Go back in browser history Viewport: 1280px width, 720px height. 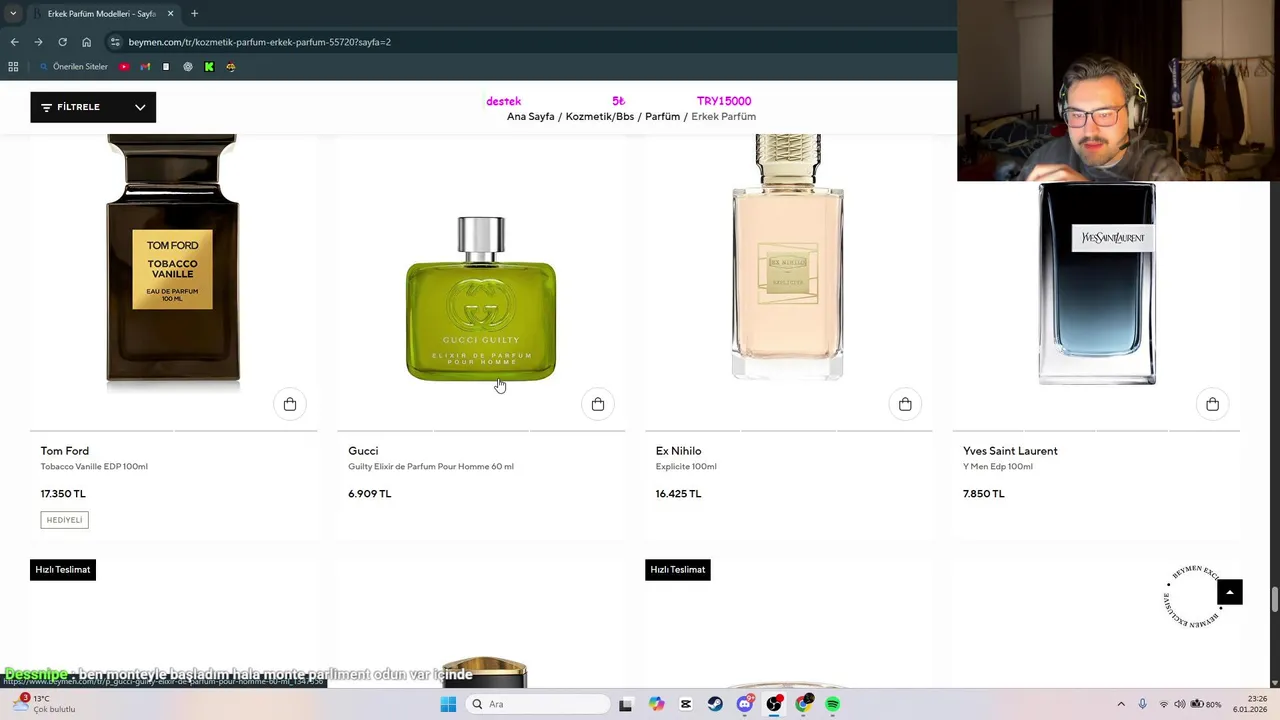pos(14,42)
